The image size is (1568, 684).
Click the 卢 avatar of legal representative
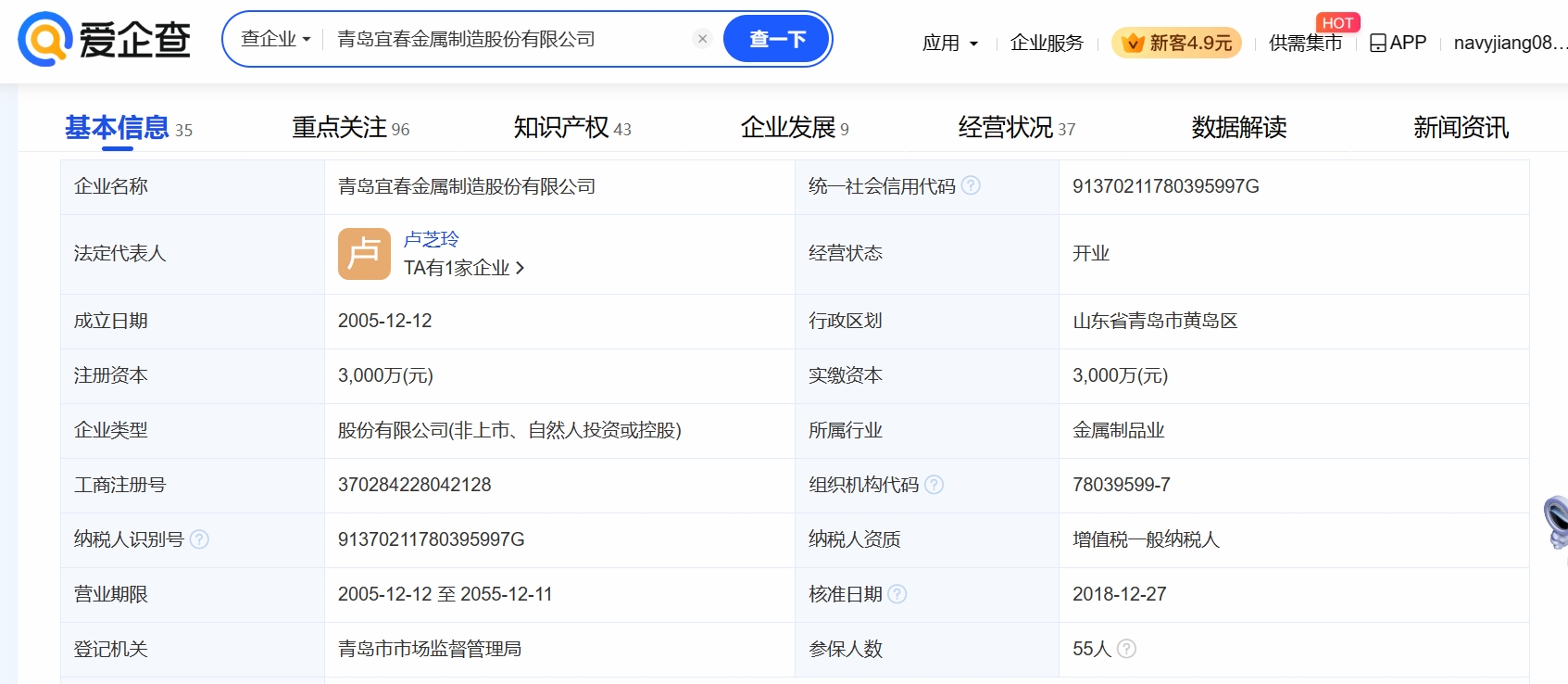point(364,254)
